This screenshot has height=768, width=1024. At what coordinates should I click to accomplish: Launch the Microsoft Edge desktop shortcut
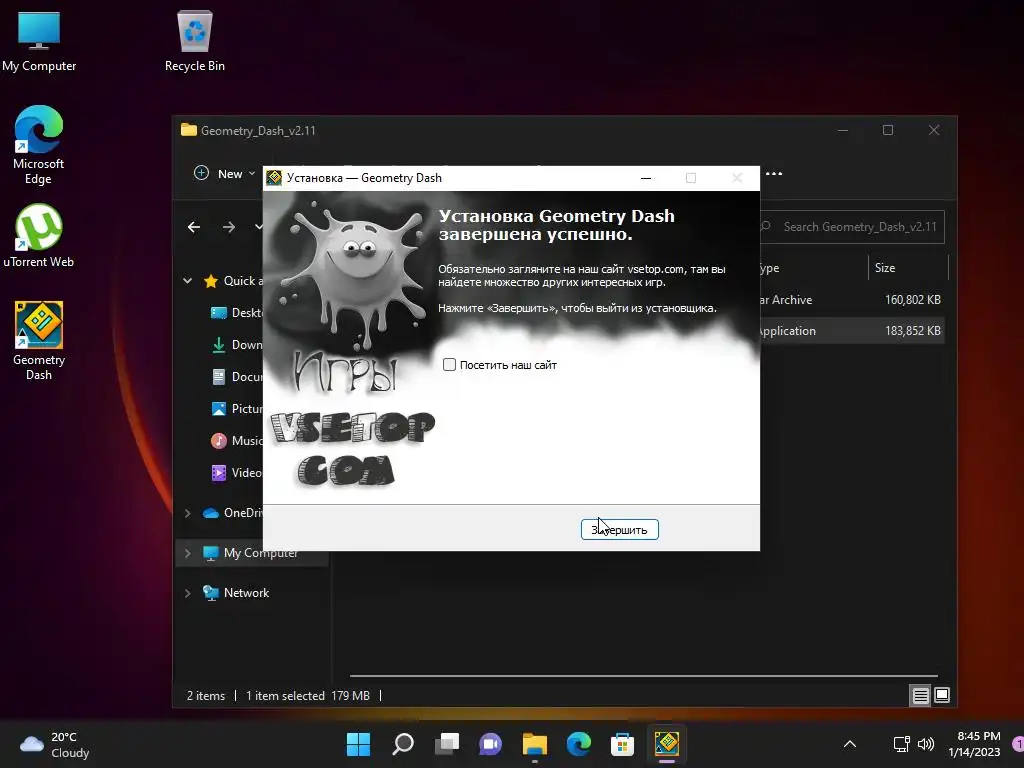[x=39, y=145]
